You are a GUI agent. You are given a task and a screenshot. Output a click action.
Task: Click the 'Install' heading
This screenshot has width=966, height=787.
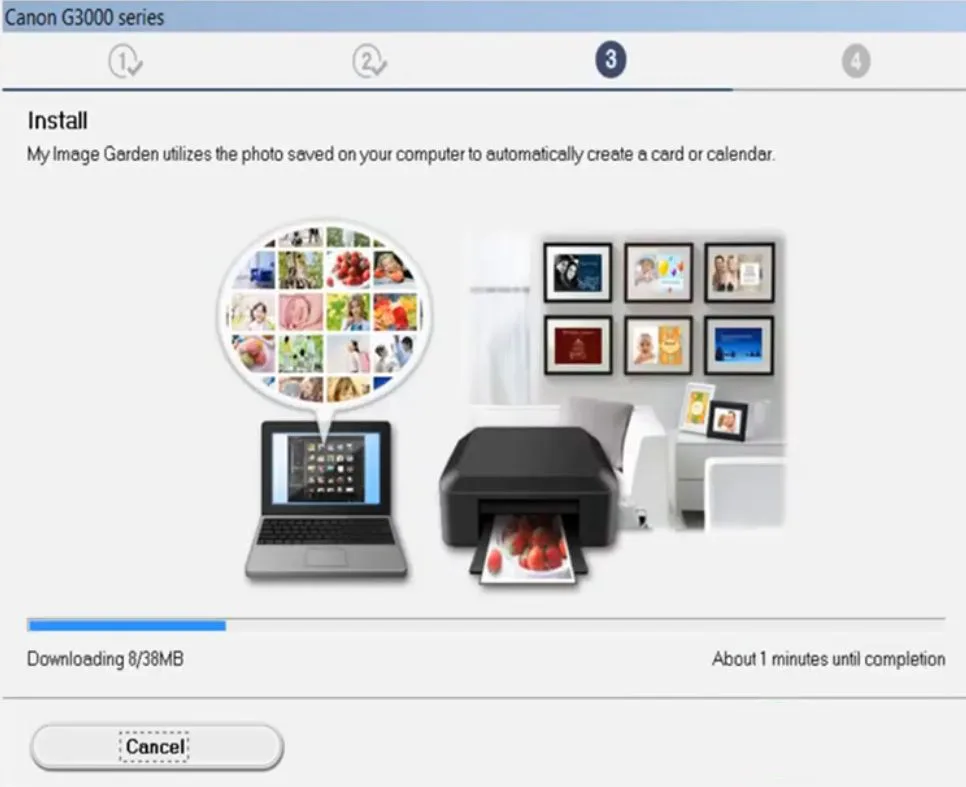57,120
